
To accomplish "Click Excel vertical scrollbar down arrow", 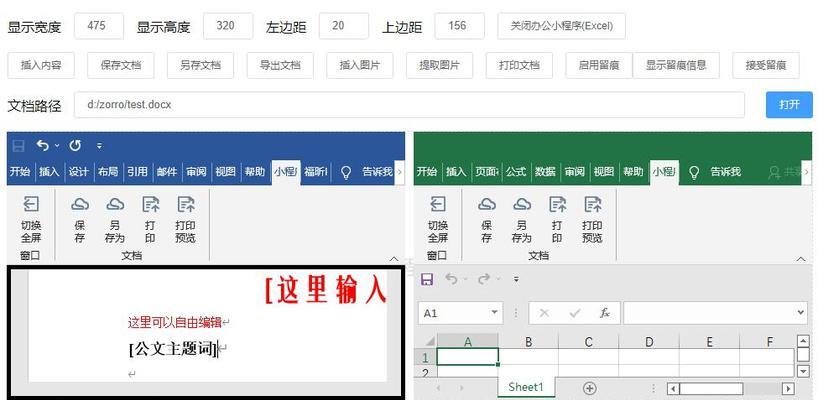I will [803, 371].
